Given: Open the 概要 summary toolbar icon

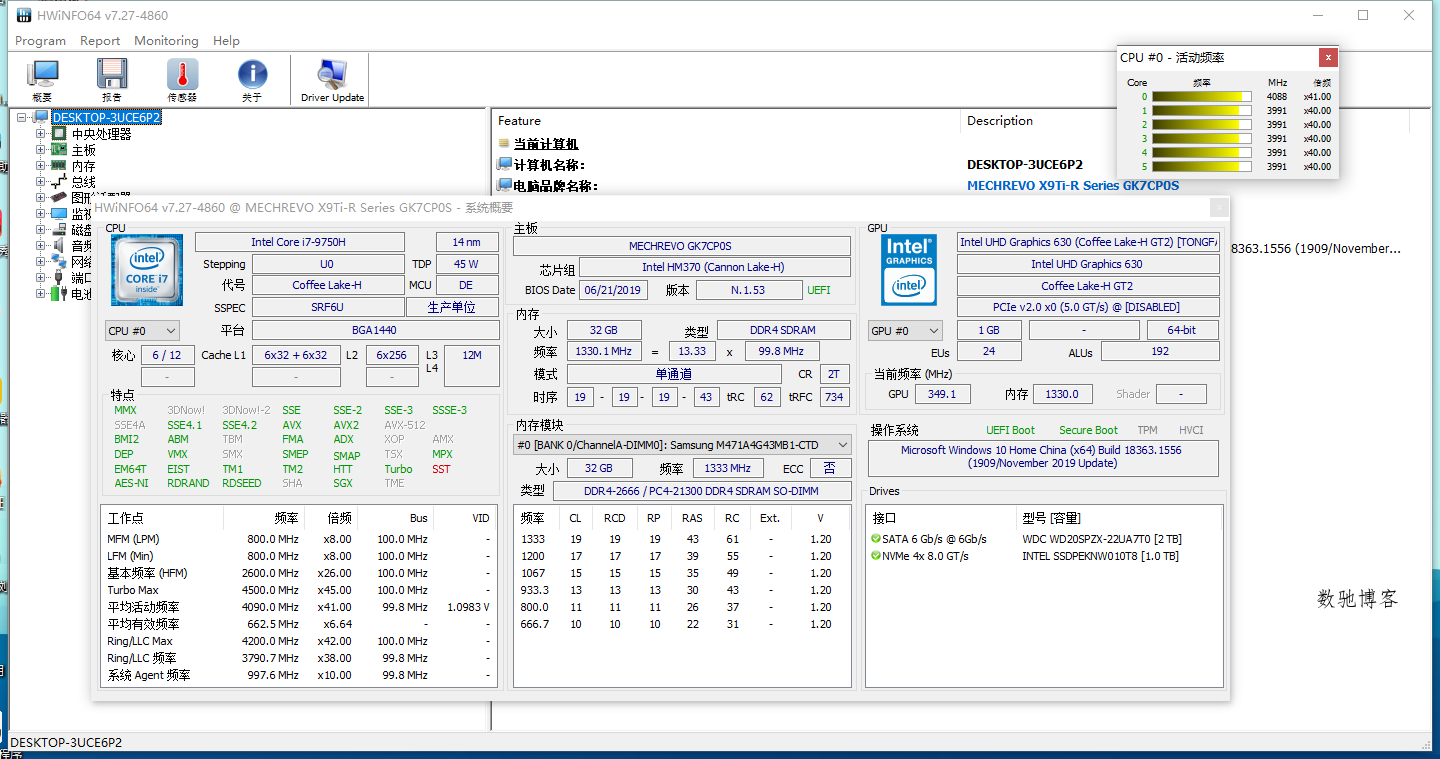Looking at the screenshot, I should click(x=42, y=75).
